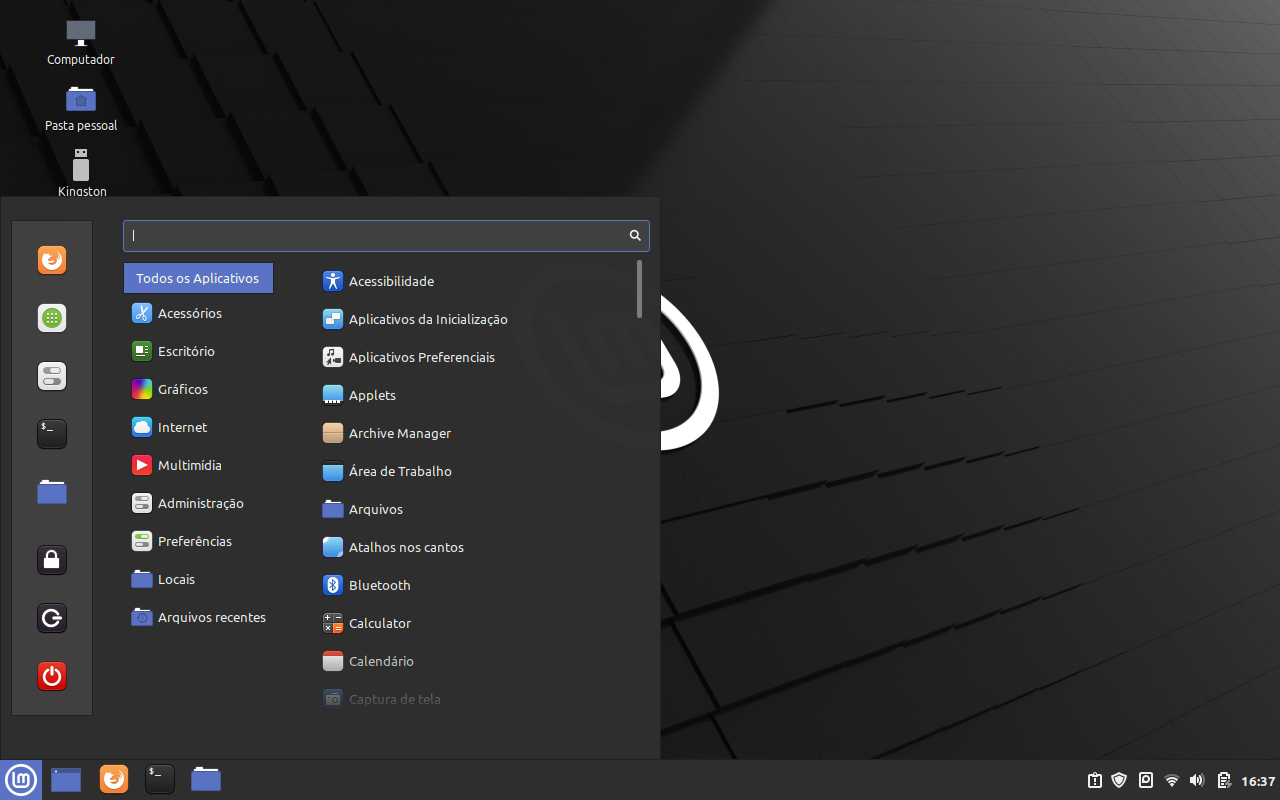The width and height of the screenshot is (1280, 800).
Task: Launch Terminal from the menu favorites sidebar
Action: (x=52, y=433)
